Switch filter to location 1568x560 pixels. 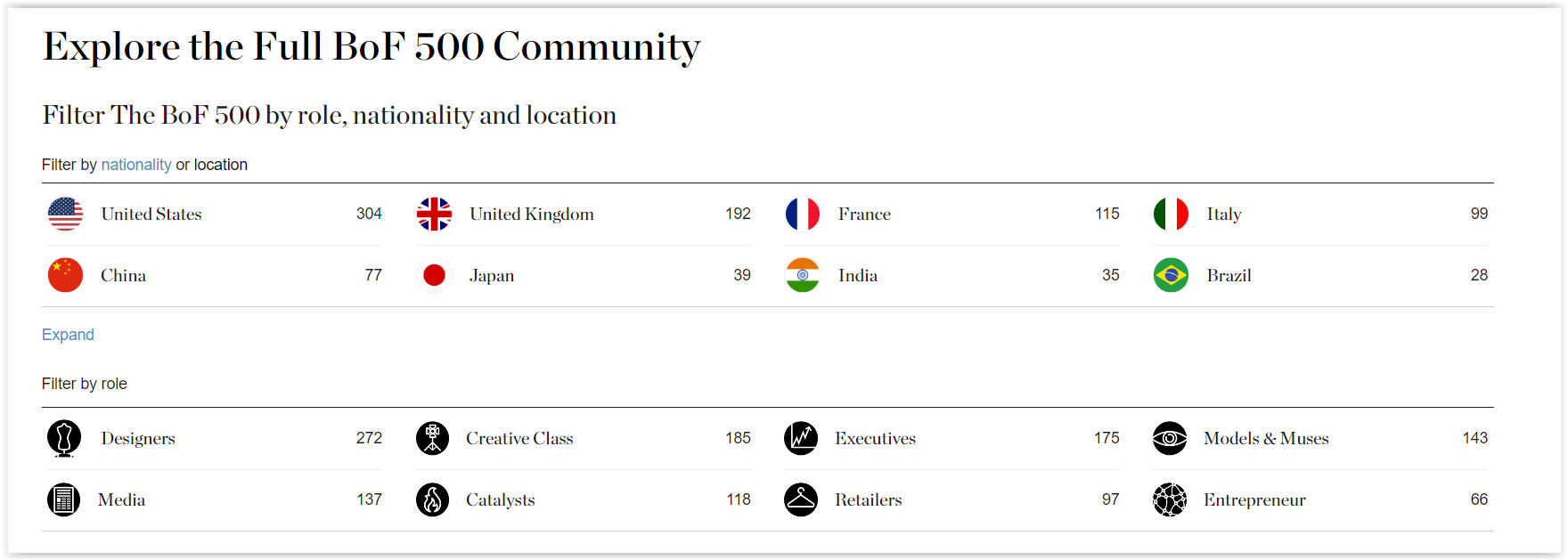point(221,165)
